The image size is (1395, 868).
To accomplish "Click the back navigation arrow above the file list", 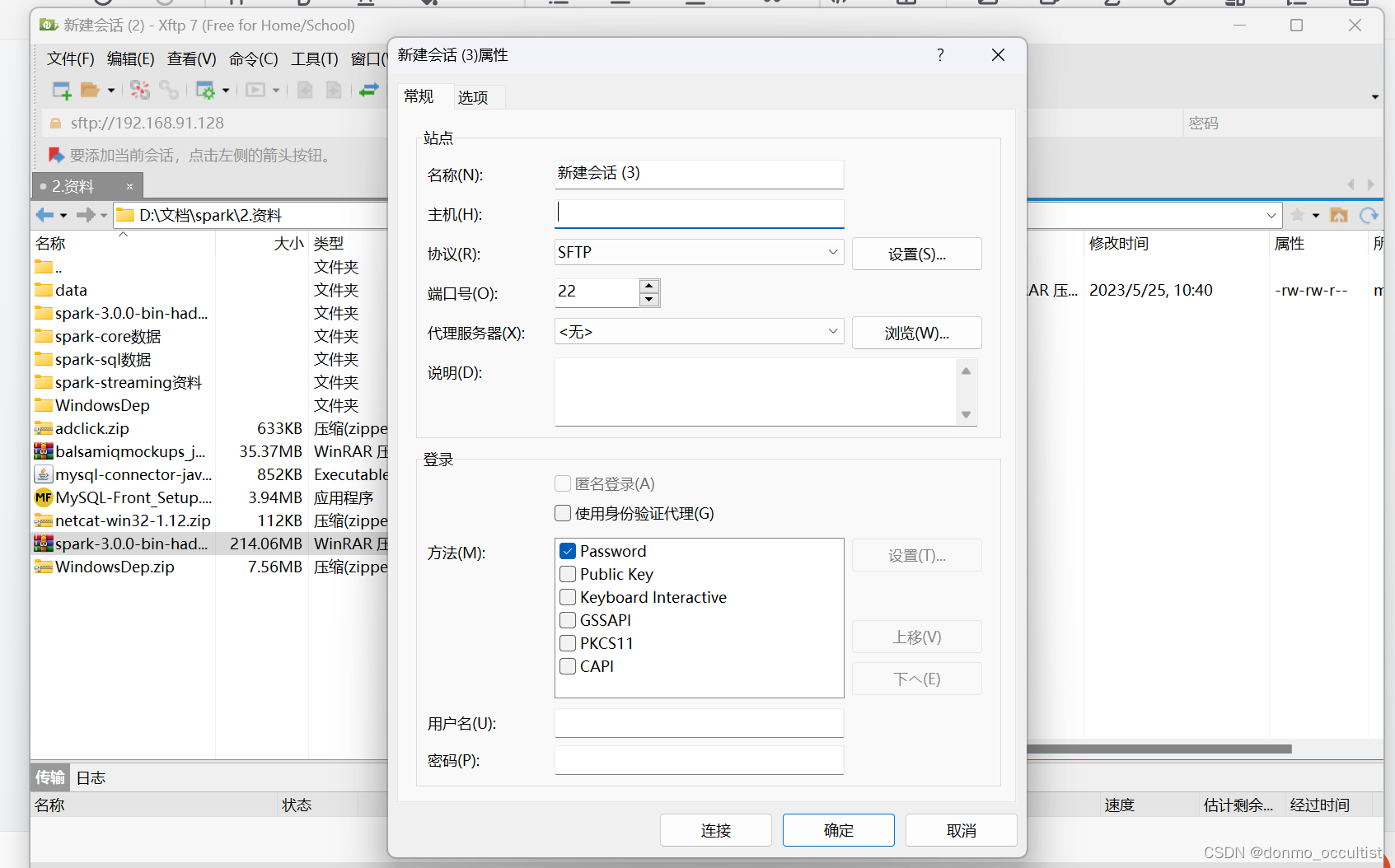I will point(43,215).
